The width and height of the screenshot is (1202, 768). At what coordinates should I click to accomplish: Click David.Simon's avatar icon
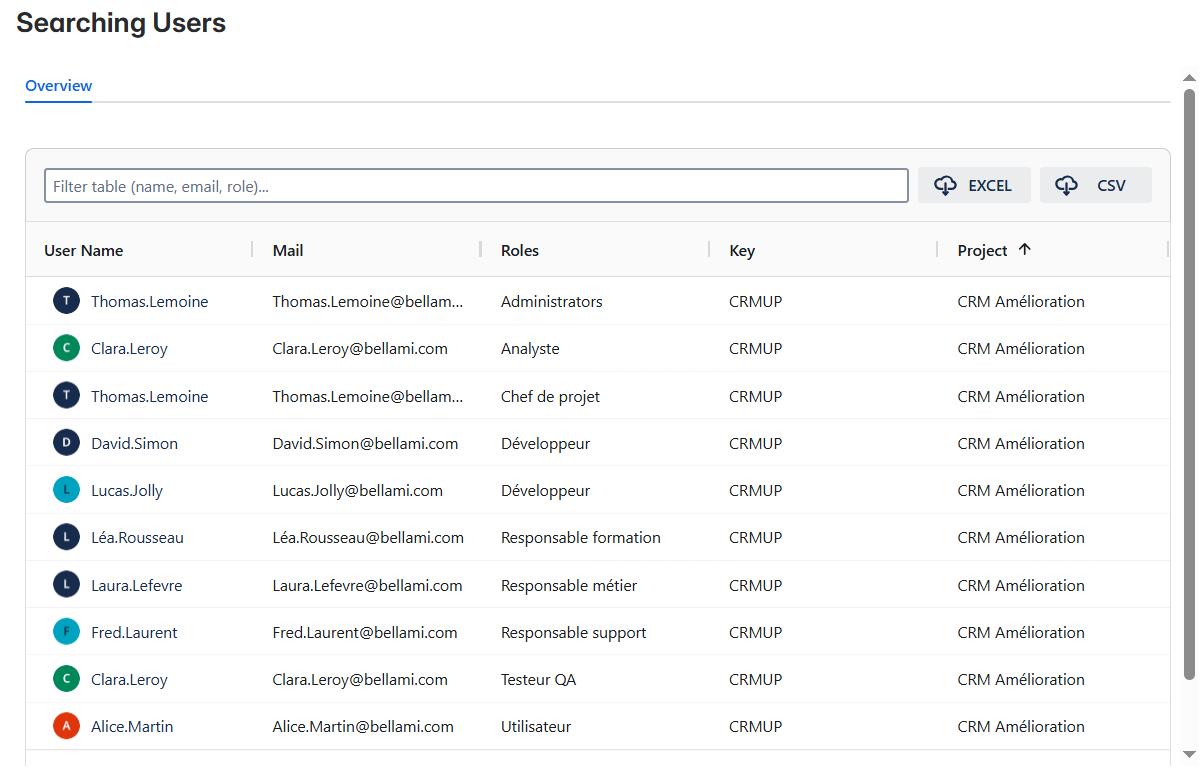pos(66,443)
